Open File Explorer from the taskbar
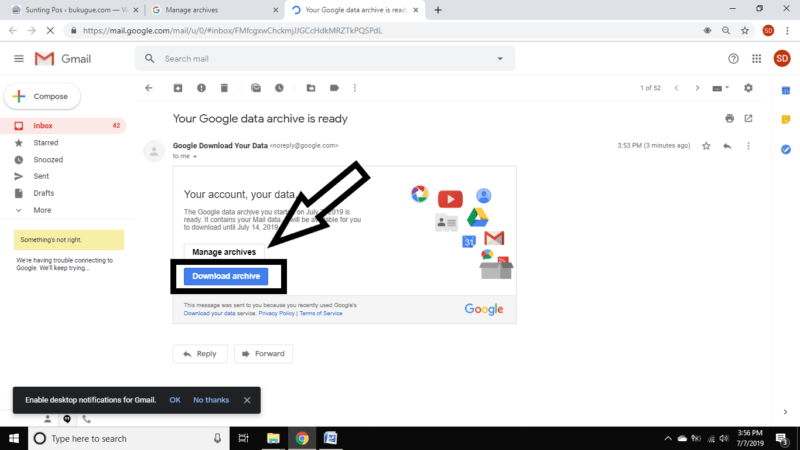Screen dimensions: 800x450 pos(273,438)
